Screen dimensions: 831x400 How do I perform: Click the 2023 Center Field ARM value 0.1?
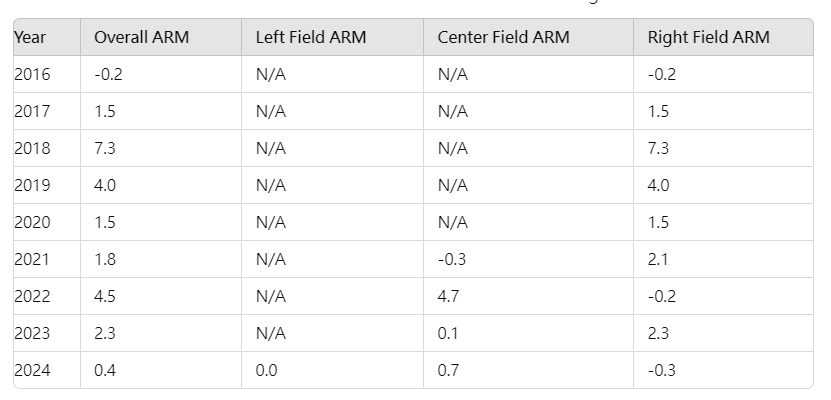point(448,334)
